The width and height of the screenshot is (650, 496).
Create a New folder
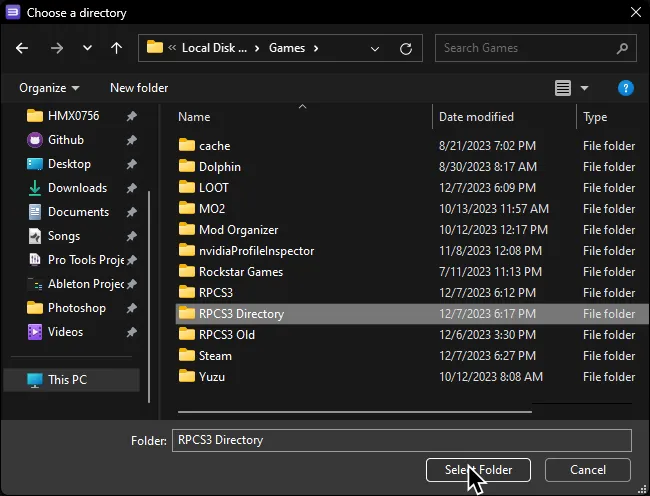pyautogui.click(x=139, y=88)
